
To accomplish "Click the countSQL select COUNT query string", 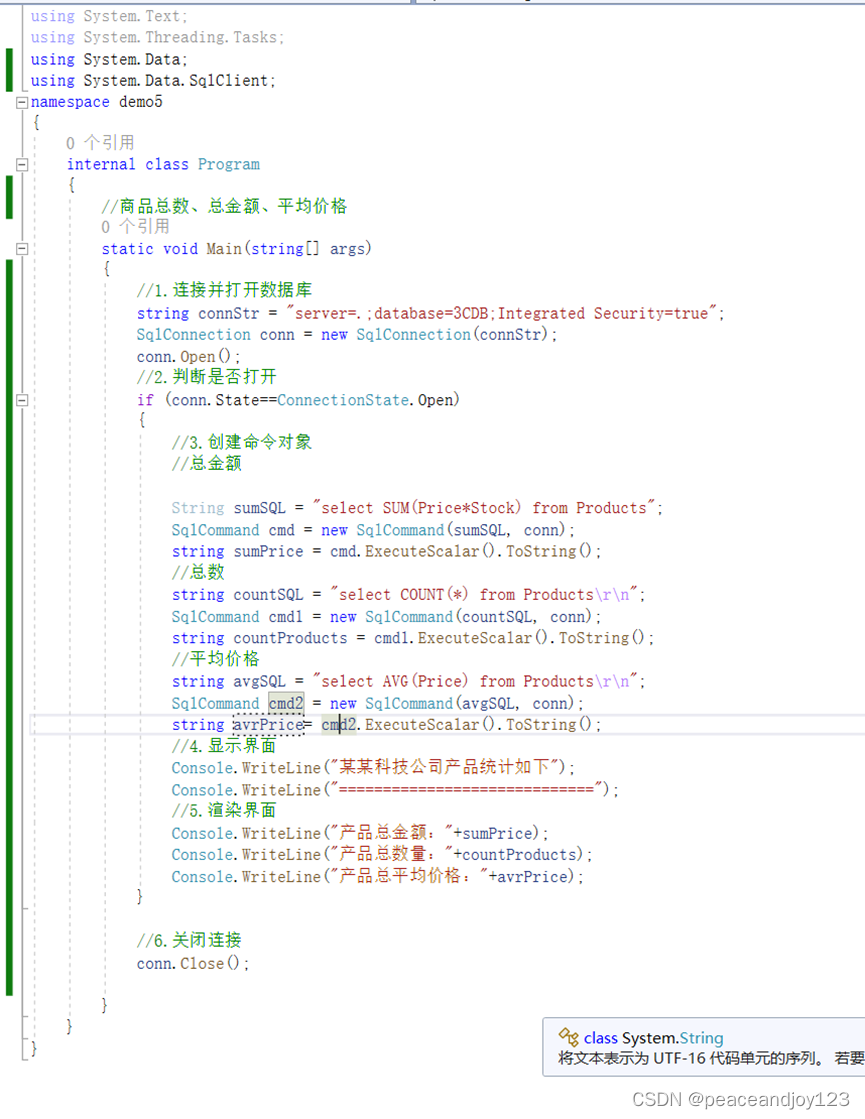I will (484, 595).
